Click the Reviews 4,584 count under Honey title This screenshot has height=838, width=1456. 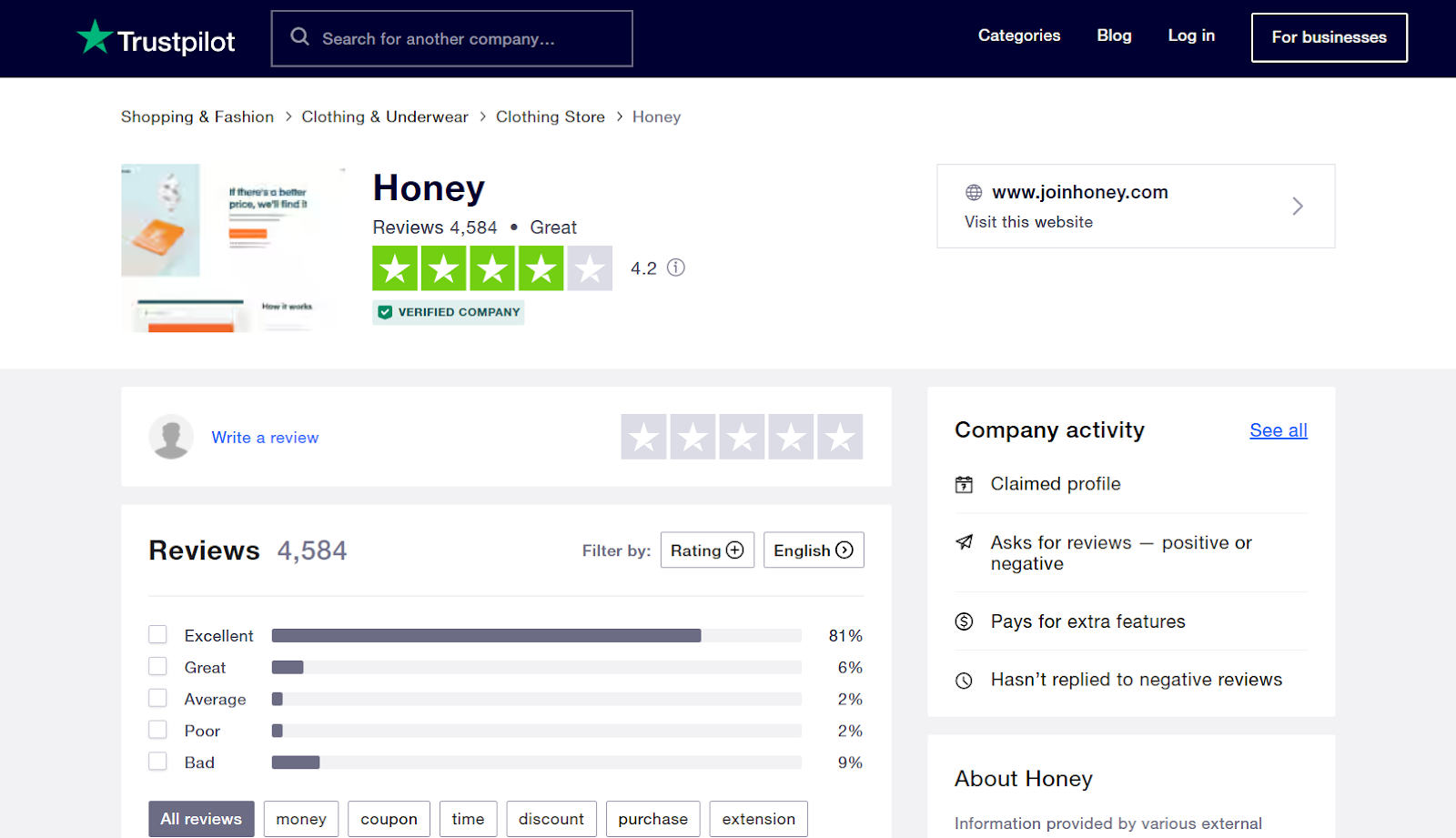pyautogui.click(x=435, y=227)
